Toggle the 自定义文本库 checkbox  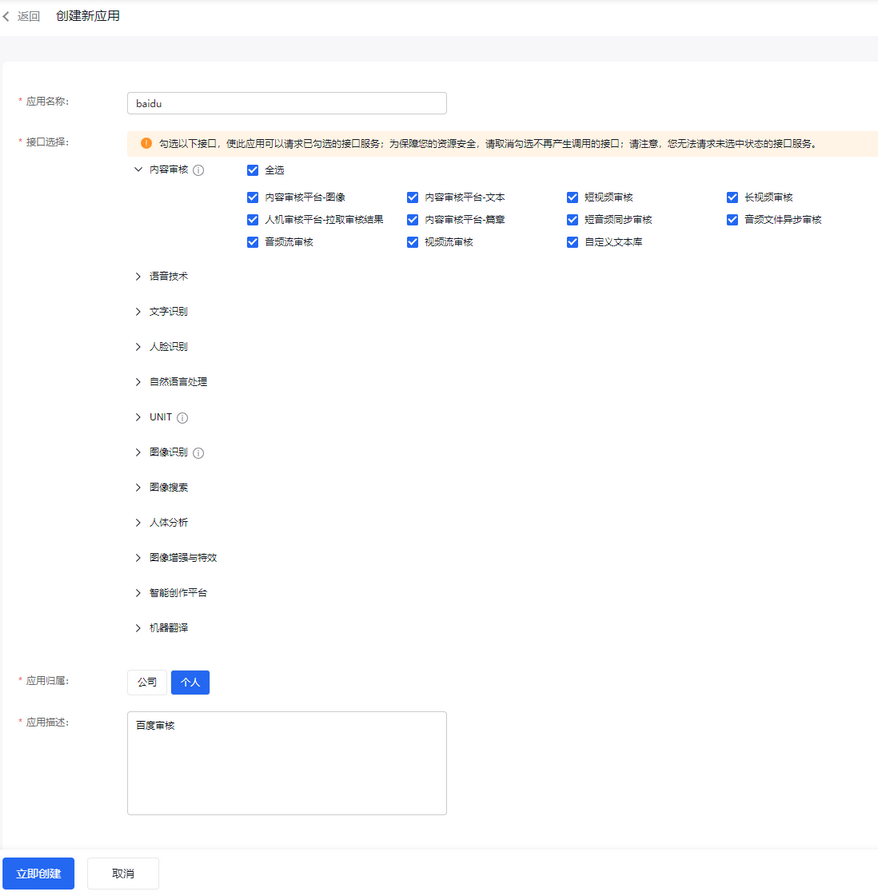coord(573,242)
